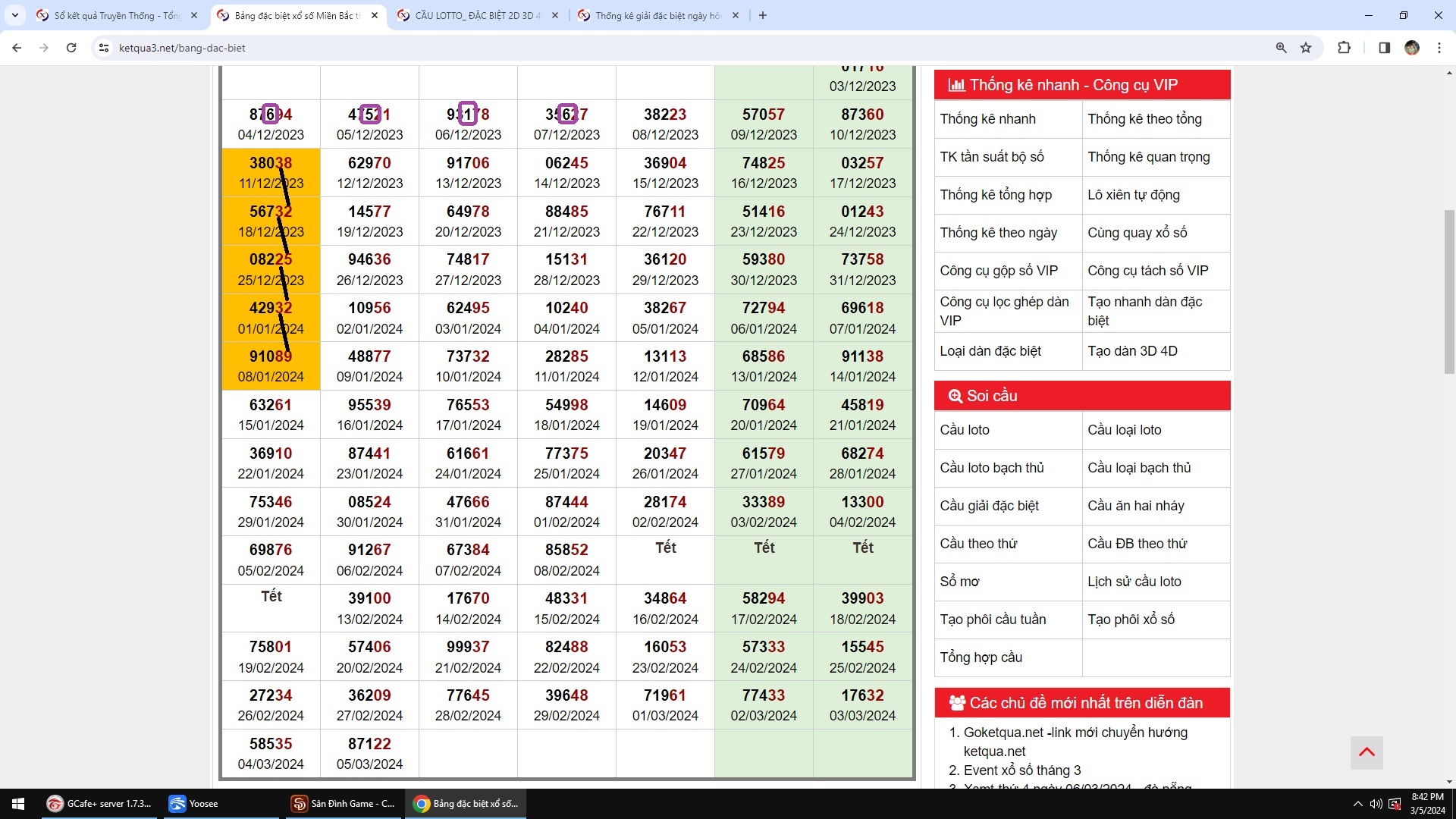Click the page vertical scrollbar thumb

pos(1449,292)
